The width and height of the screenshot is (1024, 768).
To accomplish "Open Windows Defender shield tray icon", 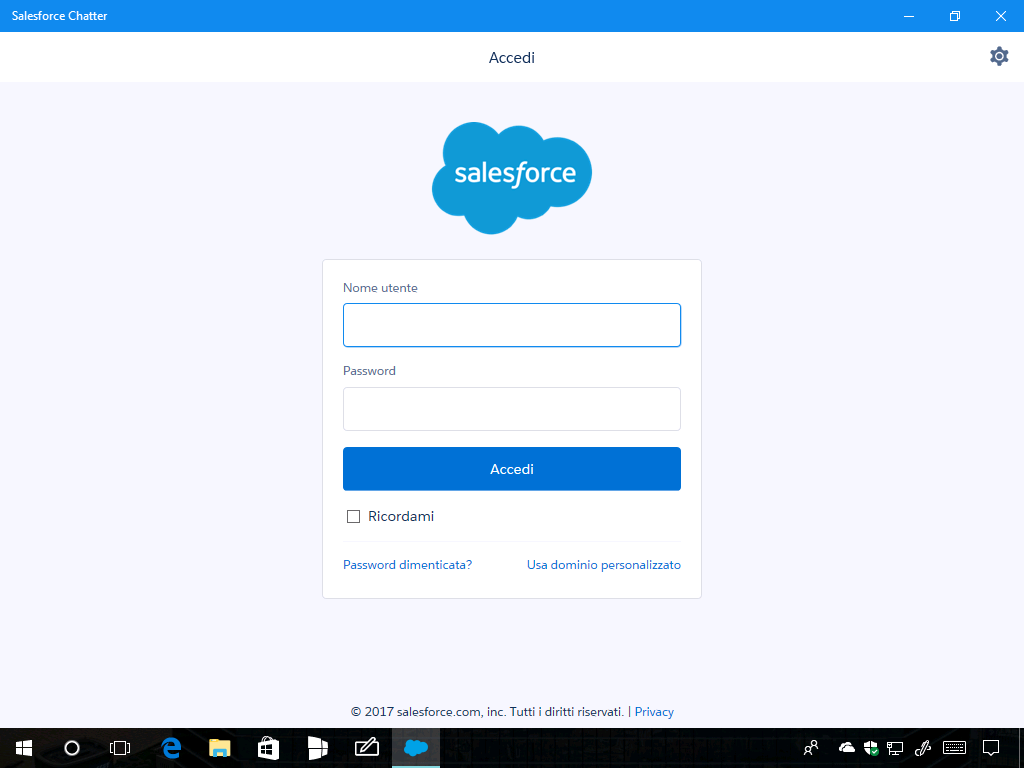I will coord(871,748).
